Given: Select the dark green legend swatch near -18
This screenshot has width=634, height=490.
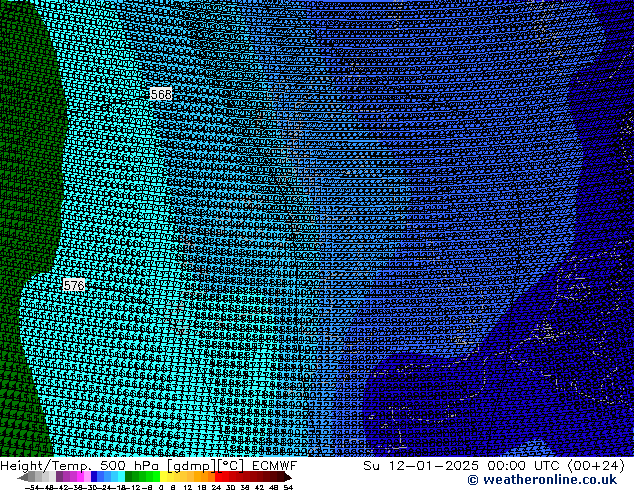Looking at the screenshot, I should 128,476.
